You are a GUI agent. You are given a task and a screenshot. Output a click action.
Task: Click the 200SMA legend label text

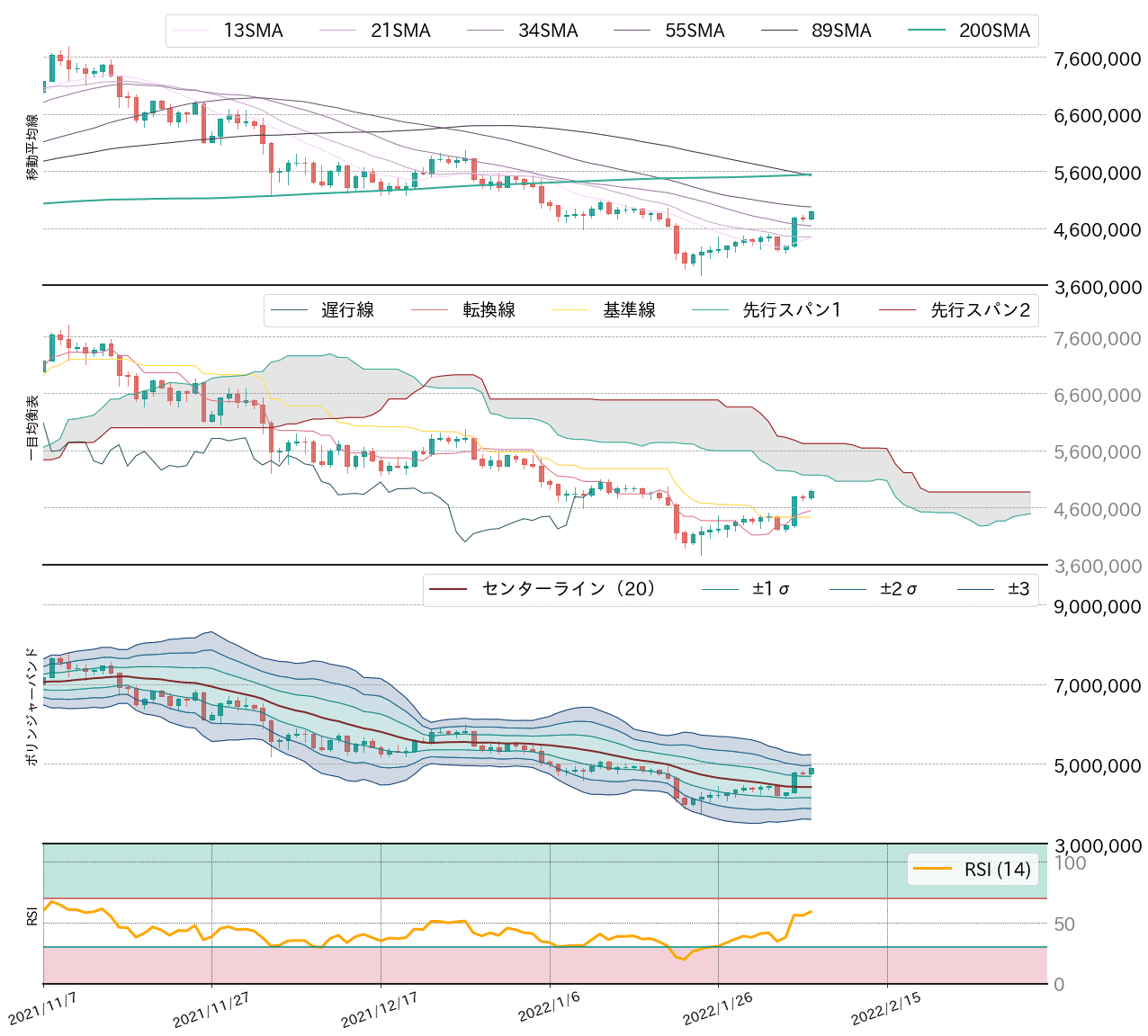coord(994,30)
